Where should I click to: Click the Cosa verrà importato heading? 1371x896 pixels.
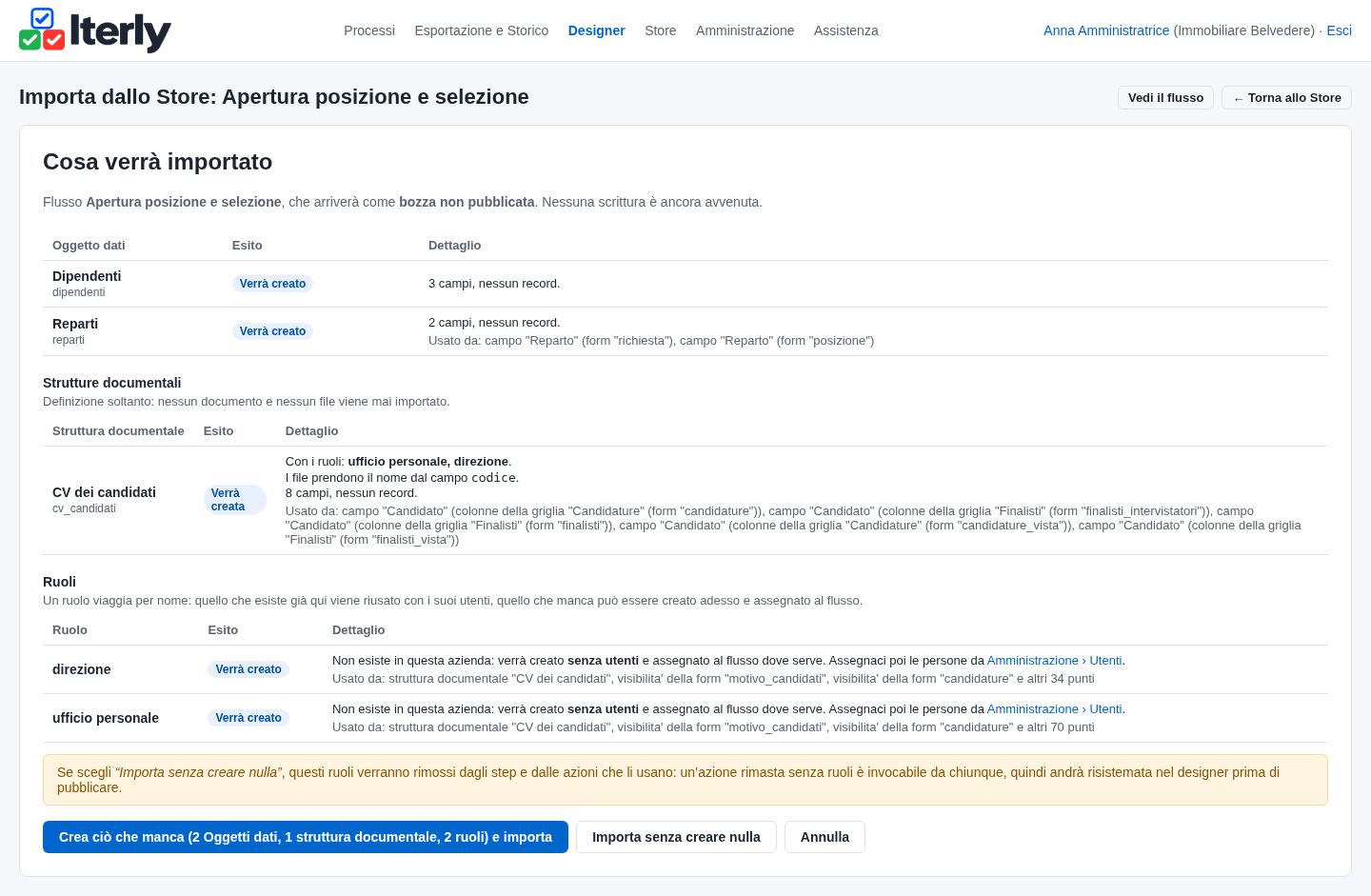tap(158, 162)
